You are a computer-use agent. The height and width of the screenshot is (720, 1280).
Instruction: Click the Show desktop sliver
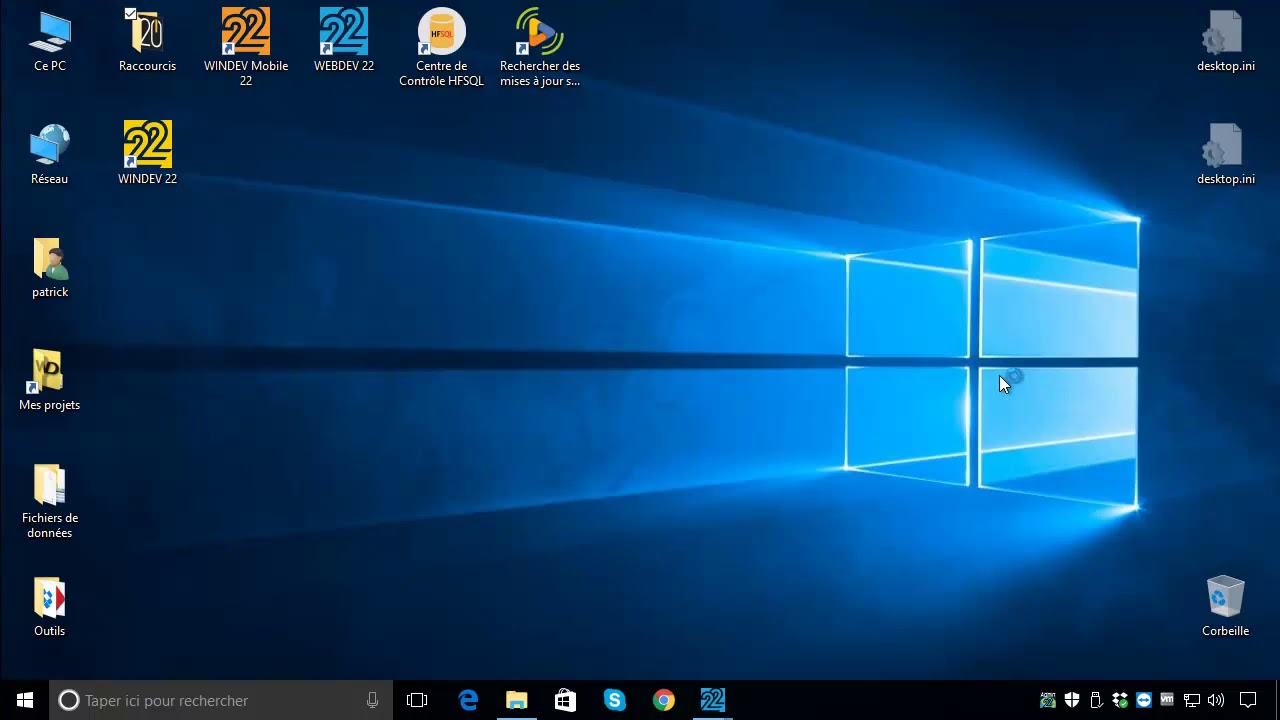[x=1277, y=700]
